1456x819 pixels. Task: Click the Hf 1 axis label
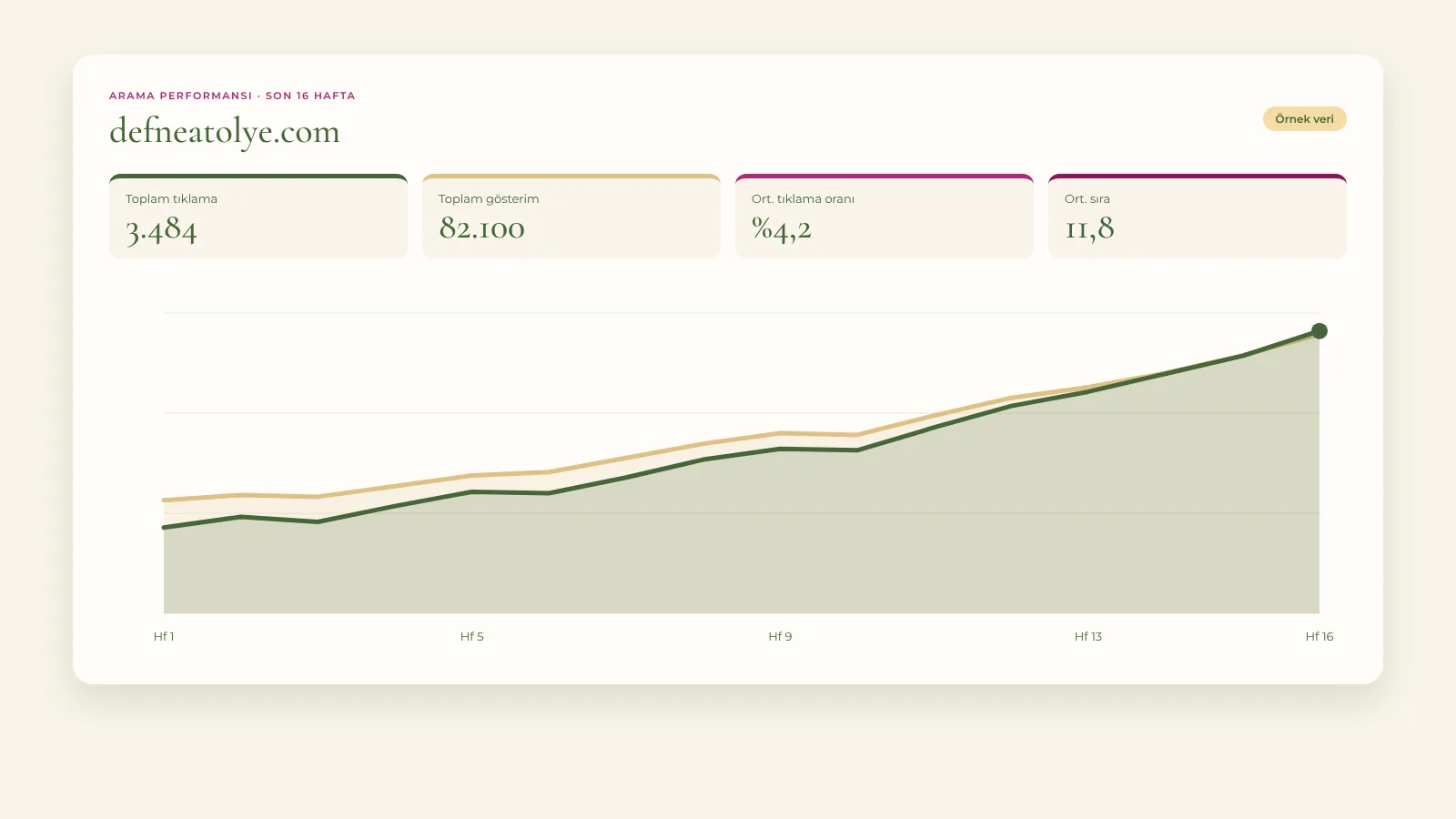tap(164, 636)
